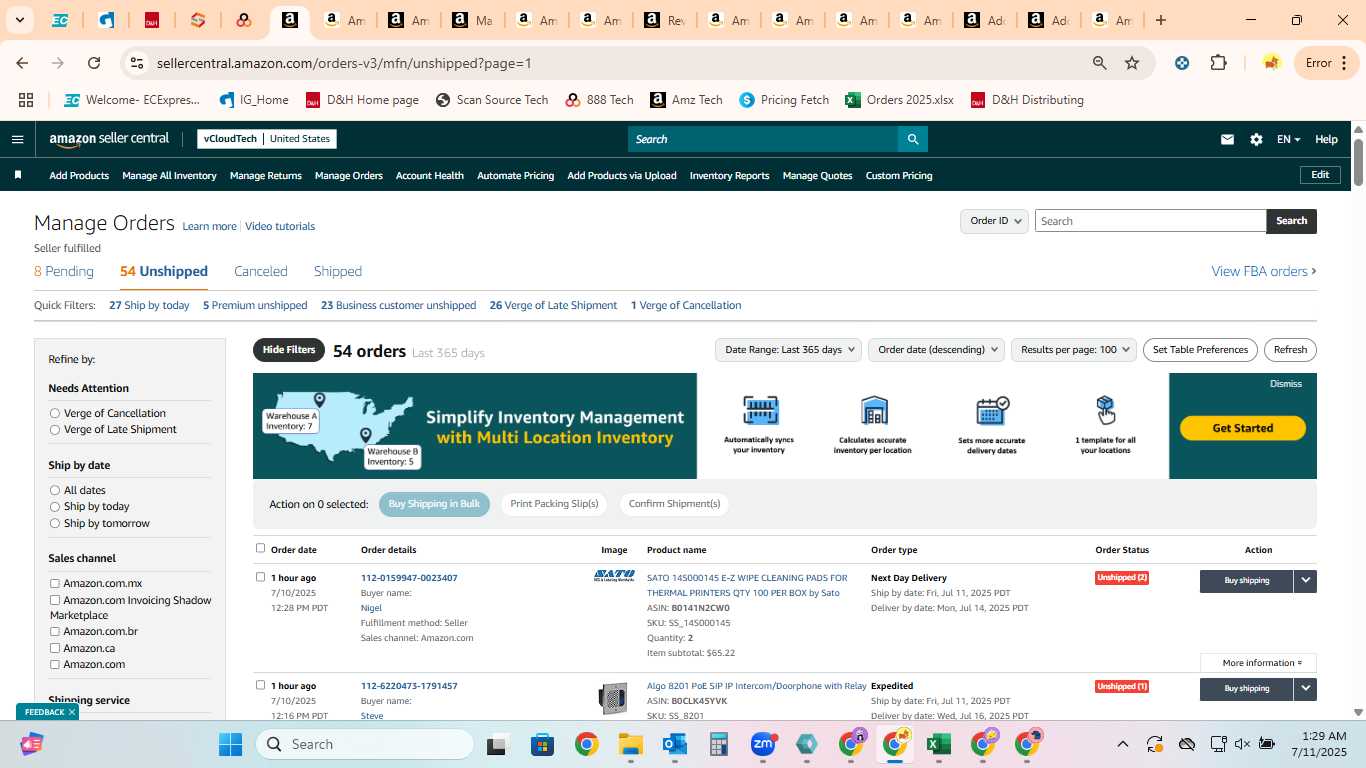Check the Amazon.com.br sales channel
This screenshot has width=1366, height=768.
tap(55, 632)
